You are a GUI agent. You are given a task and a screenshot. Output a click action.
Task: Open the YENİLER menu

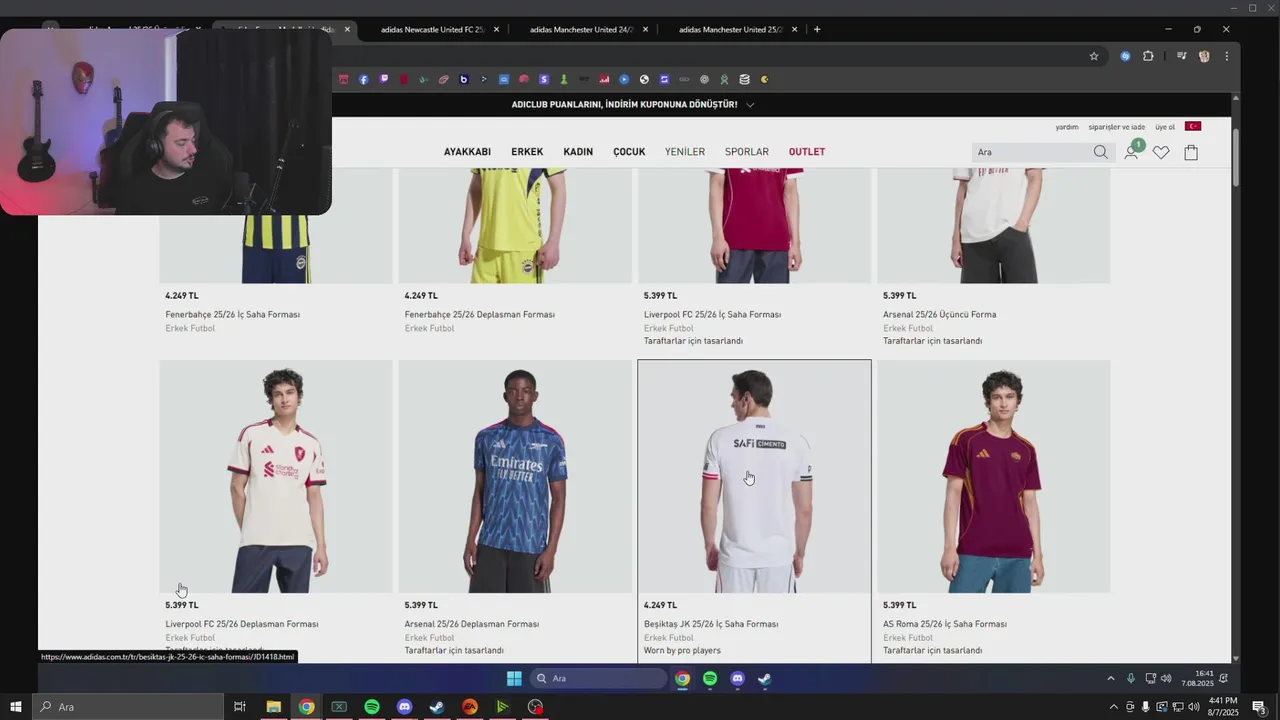coord(685,152)
